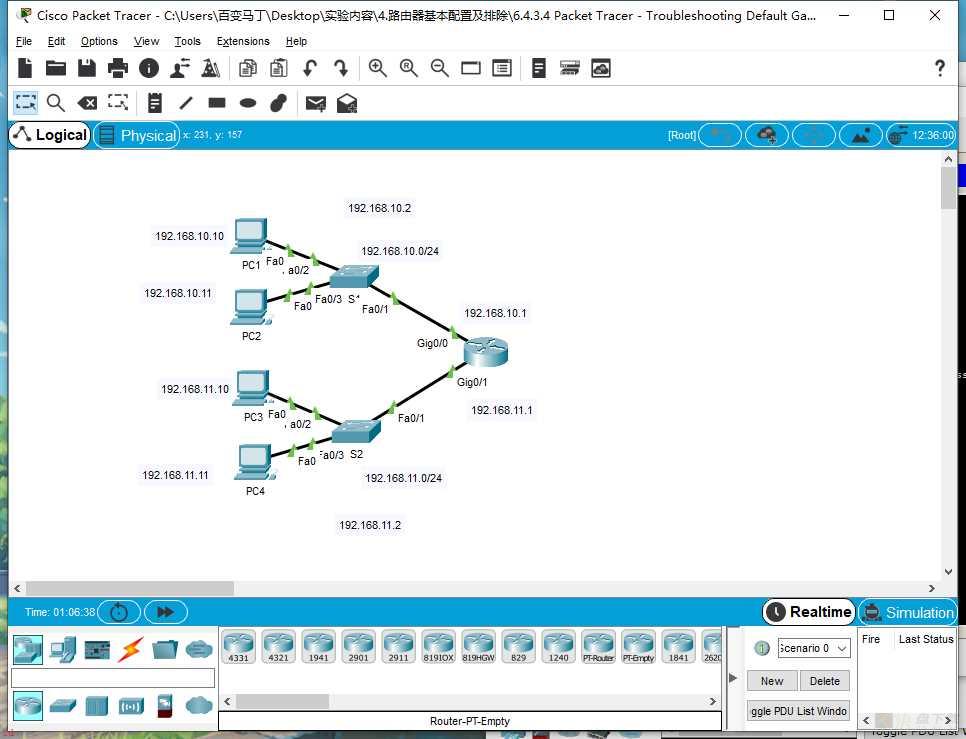Toggle PDU List Window button
Image resolution: width=966 pixels, height=739 pixels.
click(798, 711)
